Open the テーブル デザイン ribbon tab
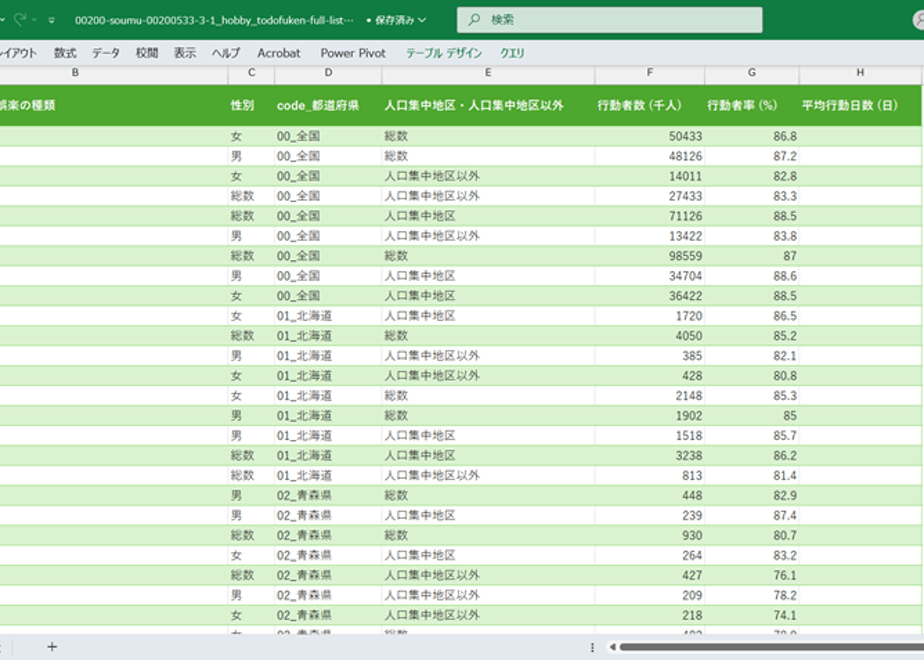 444,53
